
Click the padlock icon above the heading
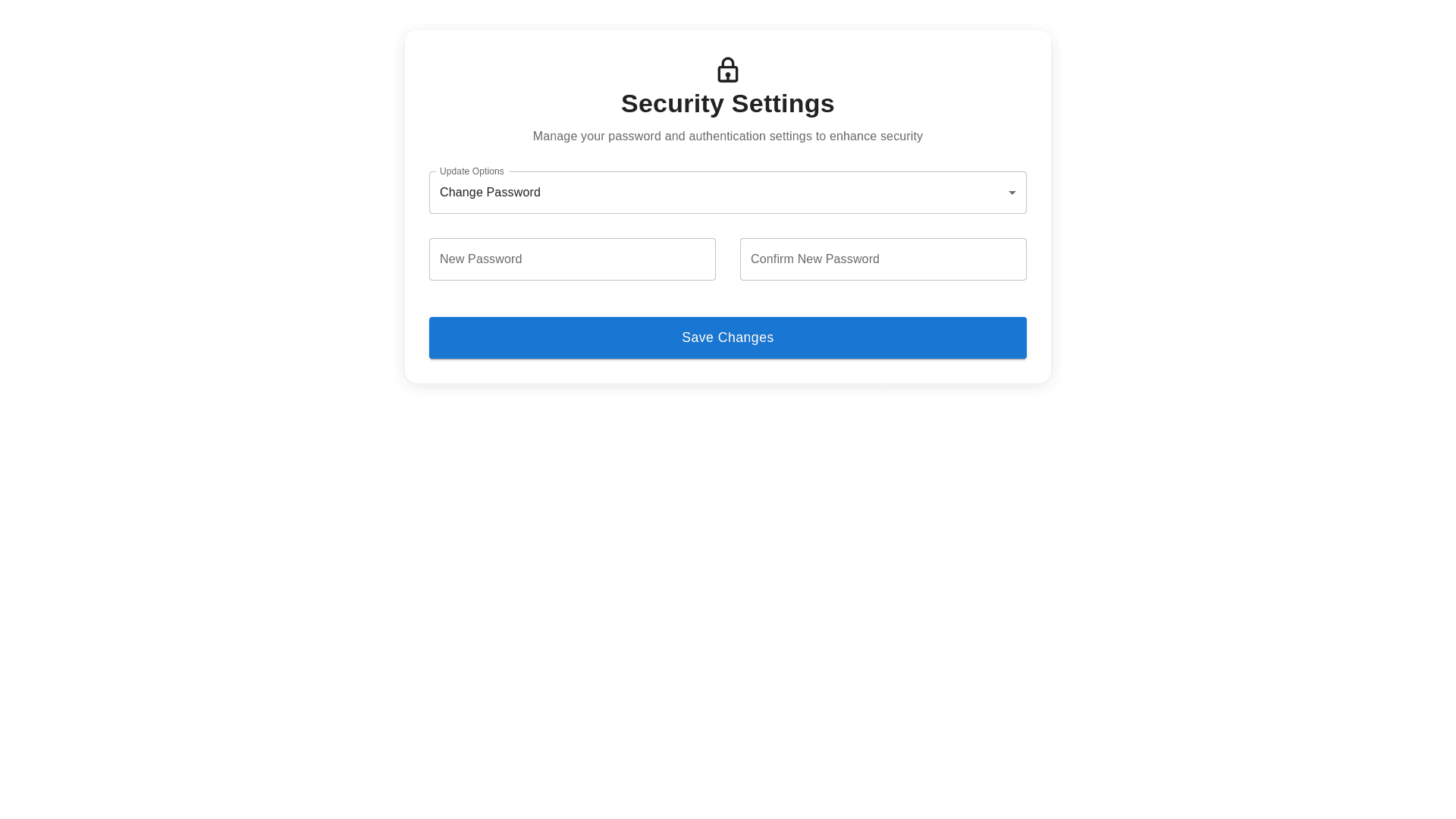[x=727, y=70]
